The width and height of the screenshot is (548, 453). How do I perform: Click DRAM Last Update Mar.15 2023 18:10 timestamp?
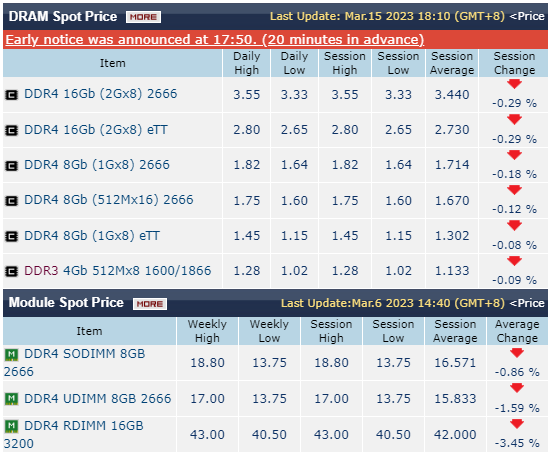click(x=387, y=16)
